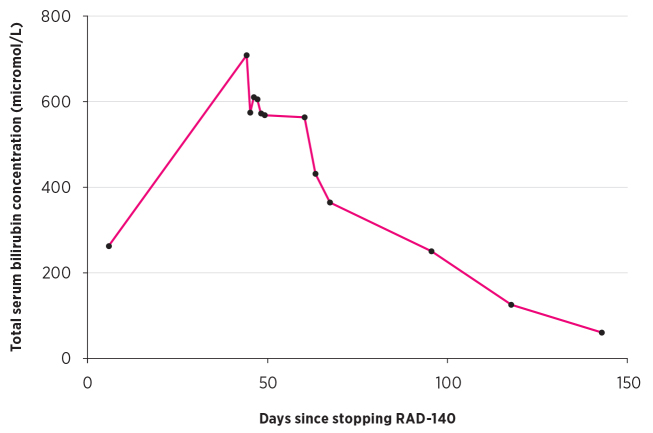653x433 pixels.
Task: Click the first data point at day 6
Action: coord(109,246)
